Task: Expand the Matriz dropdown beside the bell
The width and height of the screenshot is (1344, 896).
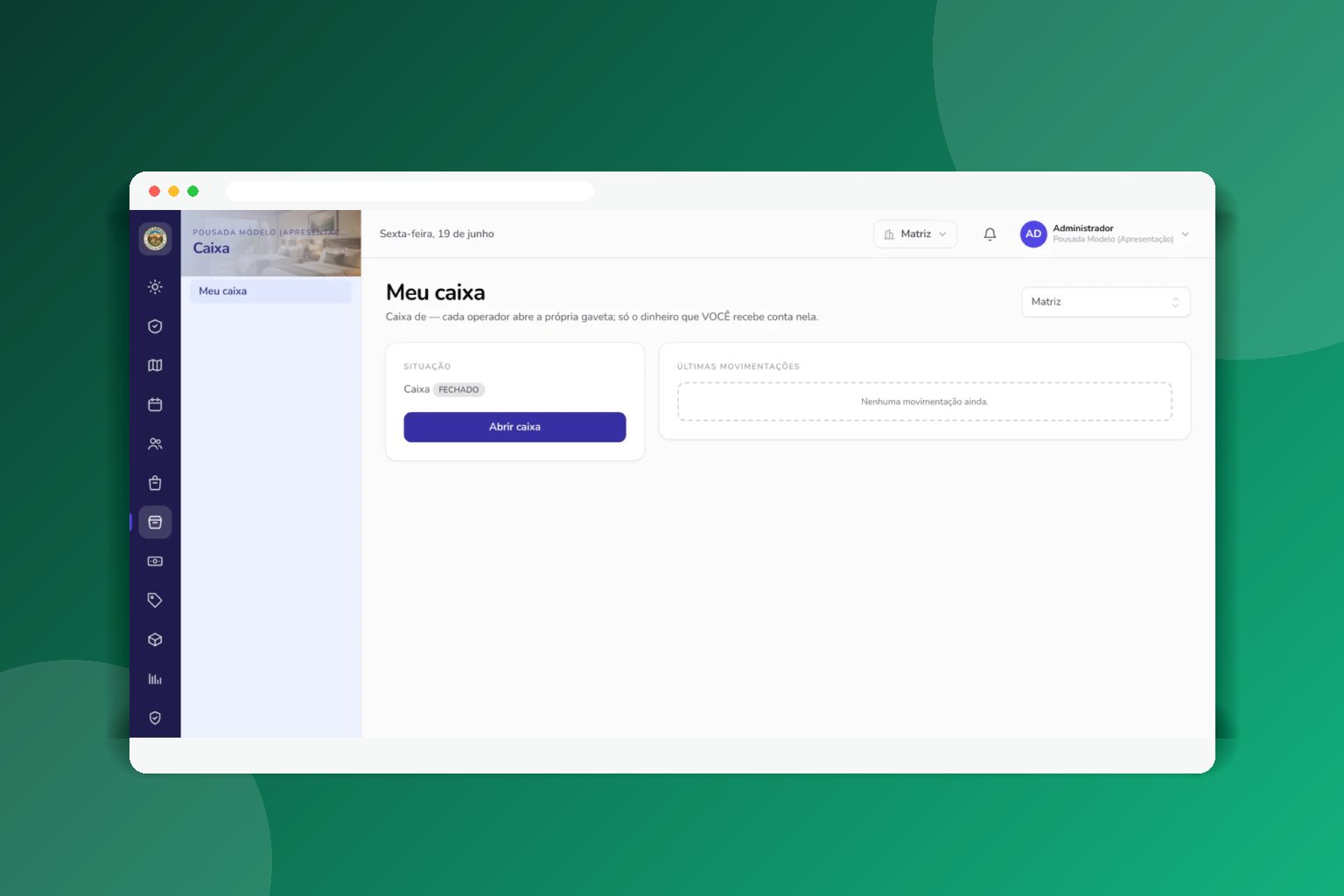Action: tap(915, 234)
